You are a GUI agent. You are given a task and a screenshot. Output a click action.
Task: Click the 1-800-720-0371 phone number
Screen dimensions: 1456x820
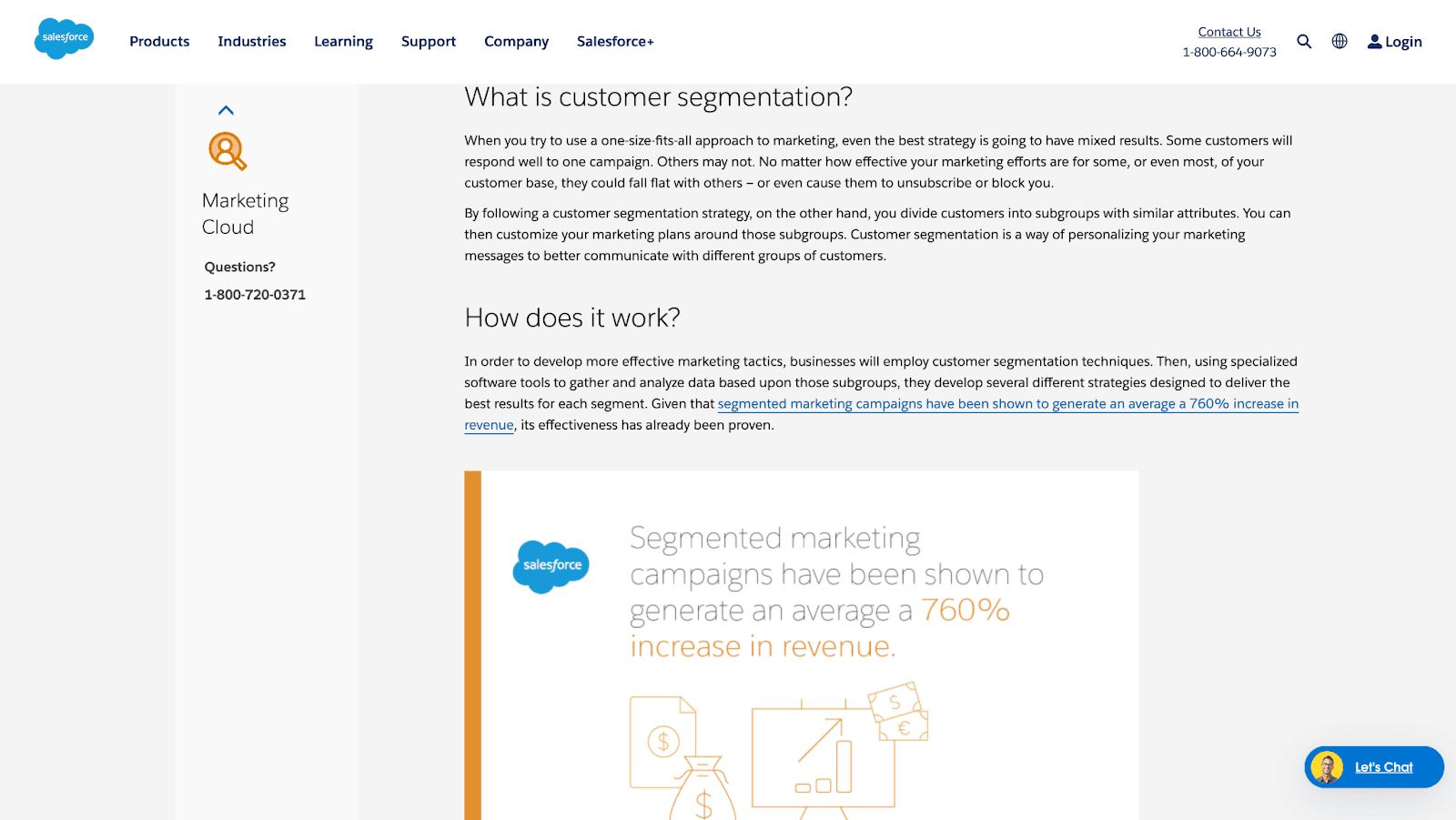pyautogui.click(x=255, y=295)
